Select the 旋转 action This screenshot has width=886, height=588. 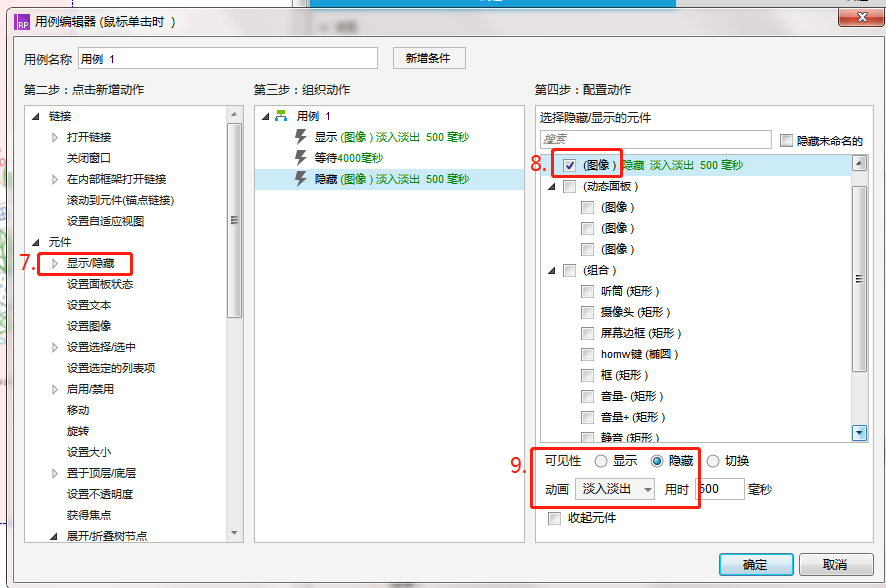78,431
